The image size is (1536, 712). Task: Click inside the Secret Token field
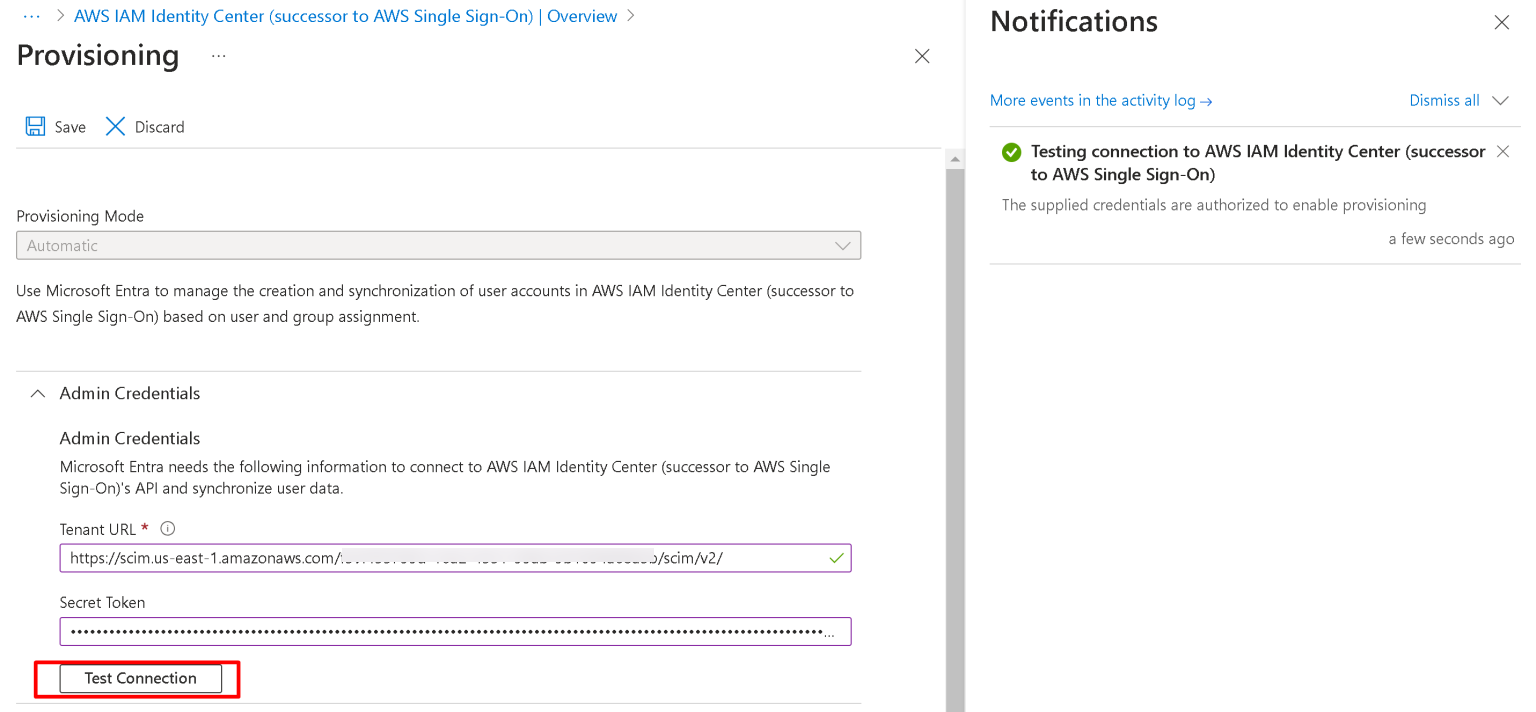point(440,632)
